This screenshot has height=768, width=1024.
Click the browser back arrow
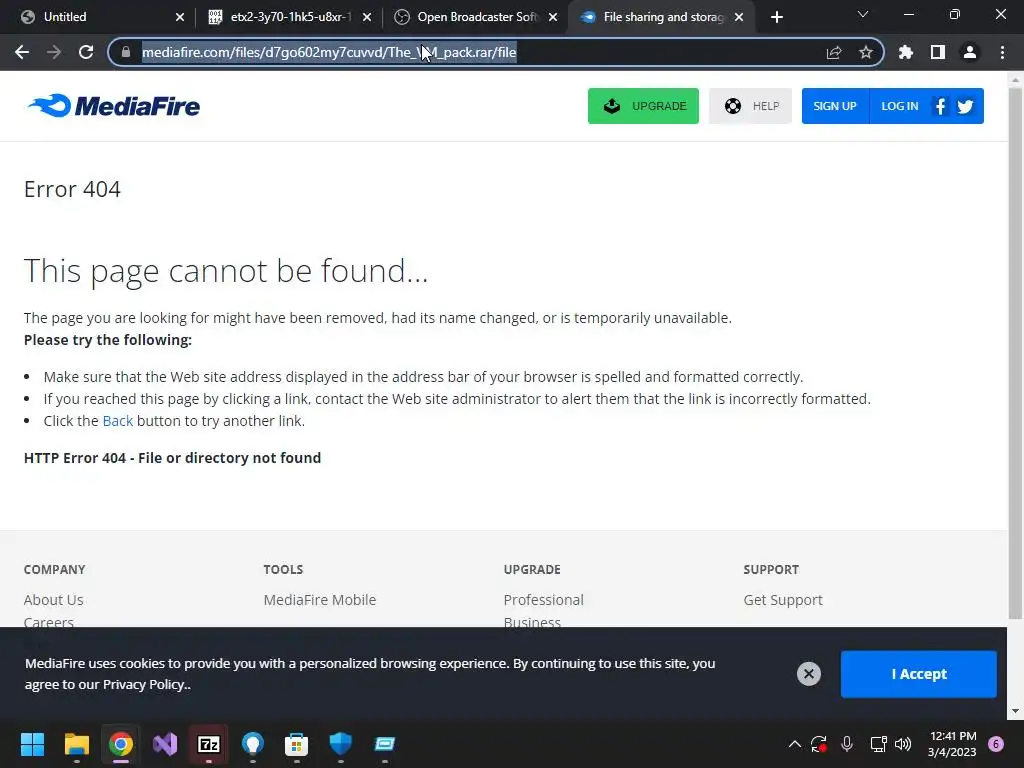tap(22, 52)
